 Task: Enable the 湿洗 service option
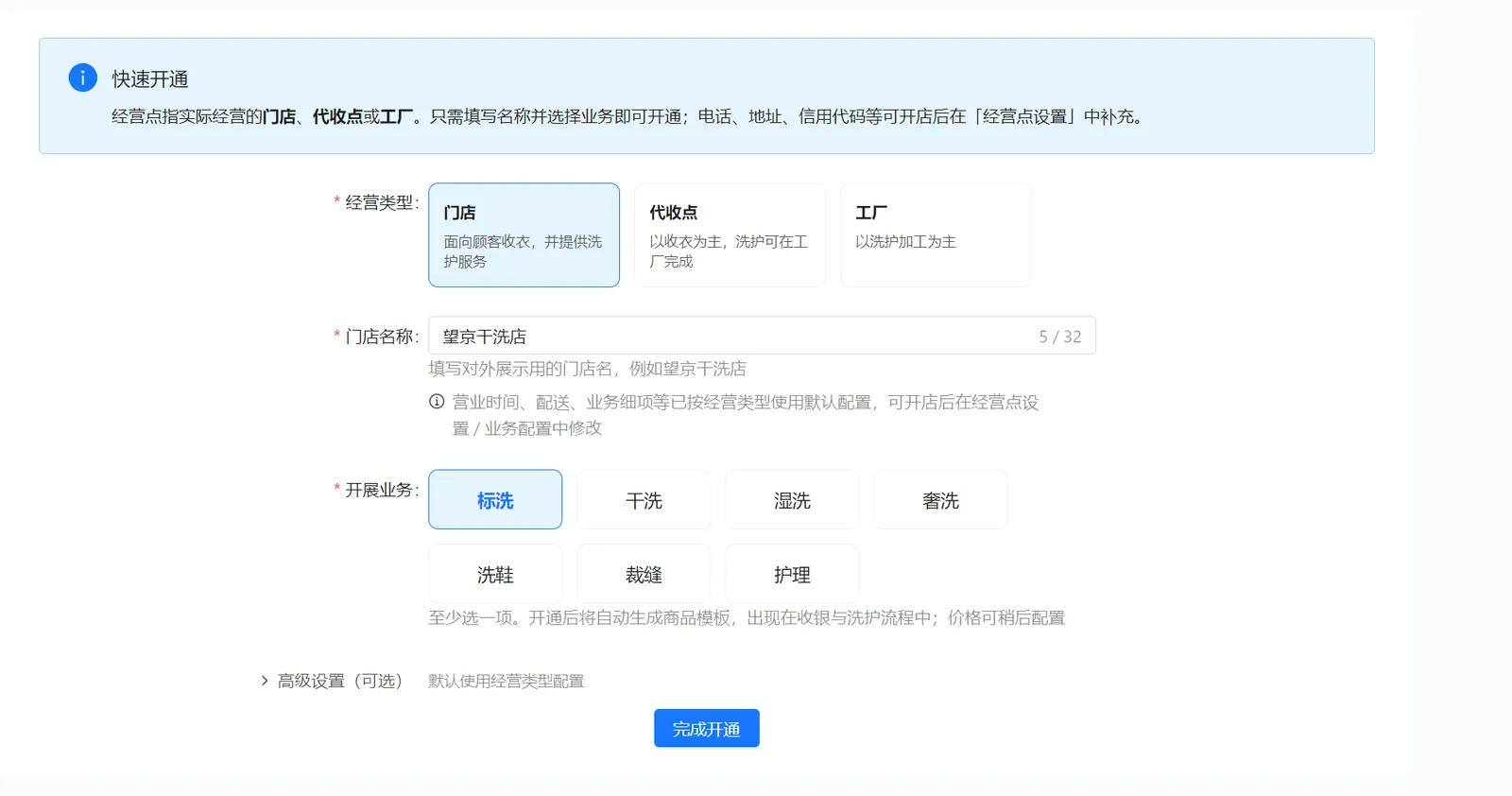(792, 499)
